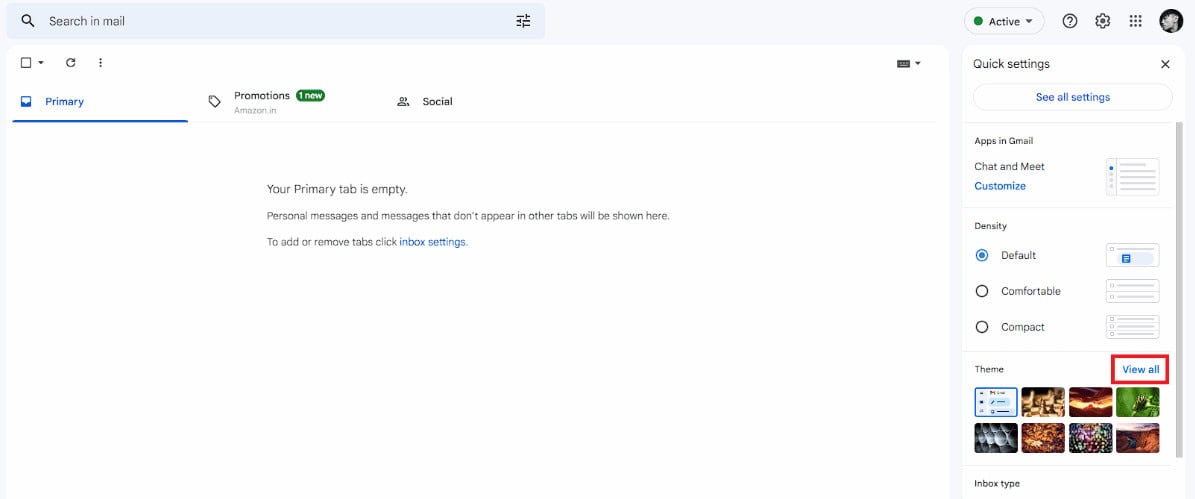Open search options filter icon
The height and width of the screenshot is (499, 1195).
(x=523, y=21)
